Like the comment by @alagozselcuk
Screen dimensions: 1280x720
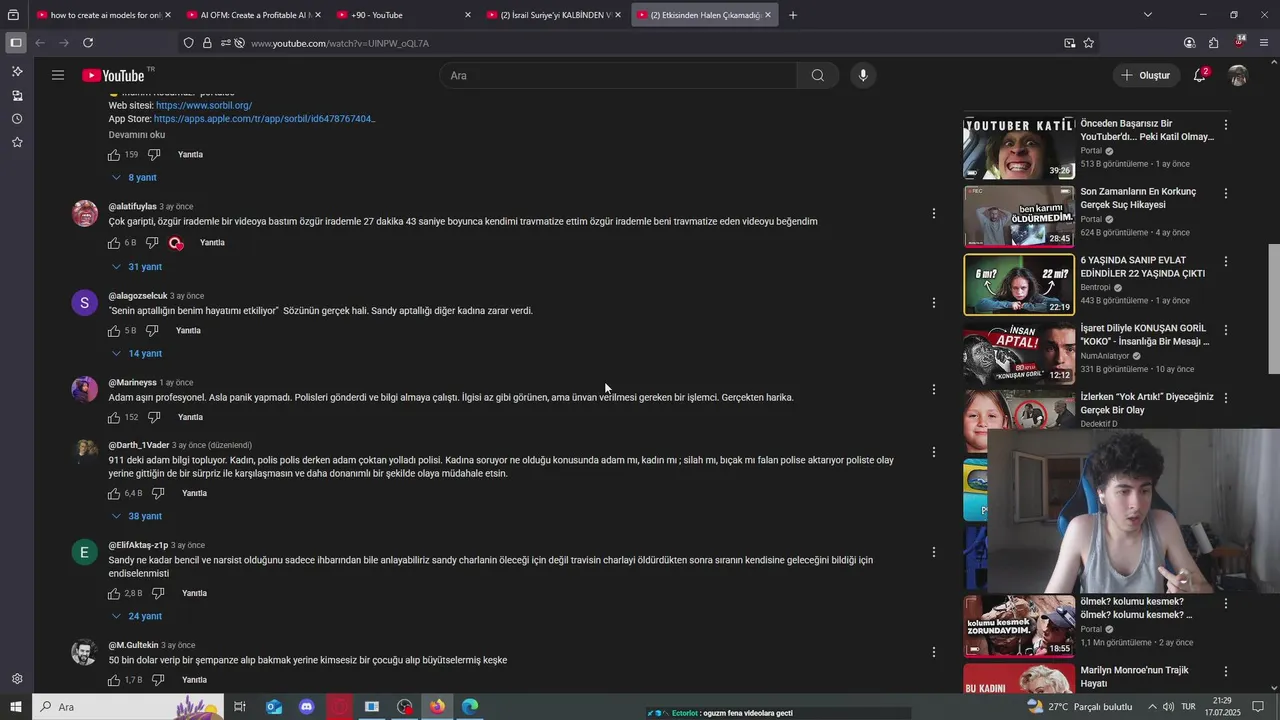[114, 331]
